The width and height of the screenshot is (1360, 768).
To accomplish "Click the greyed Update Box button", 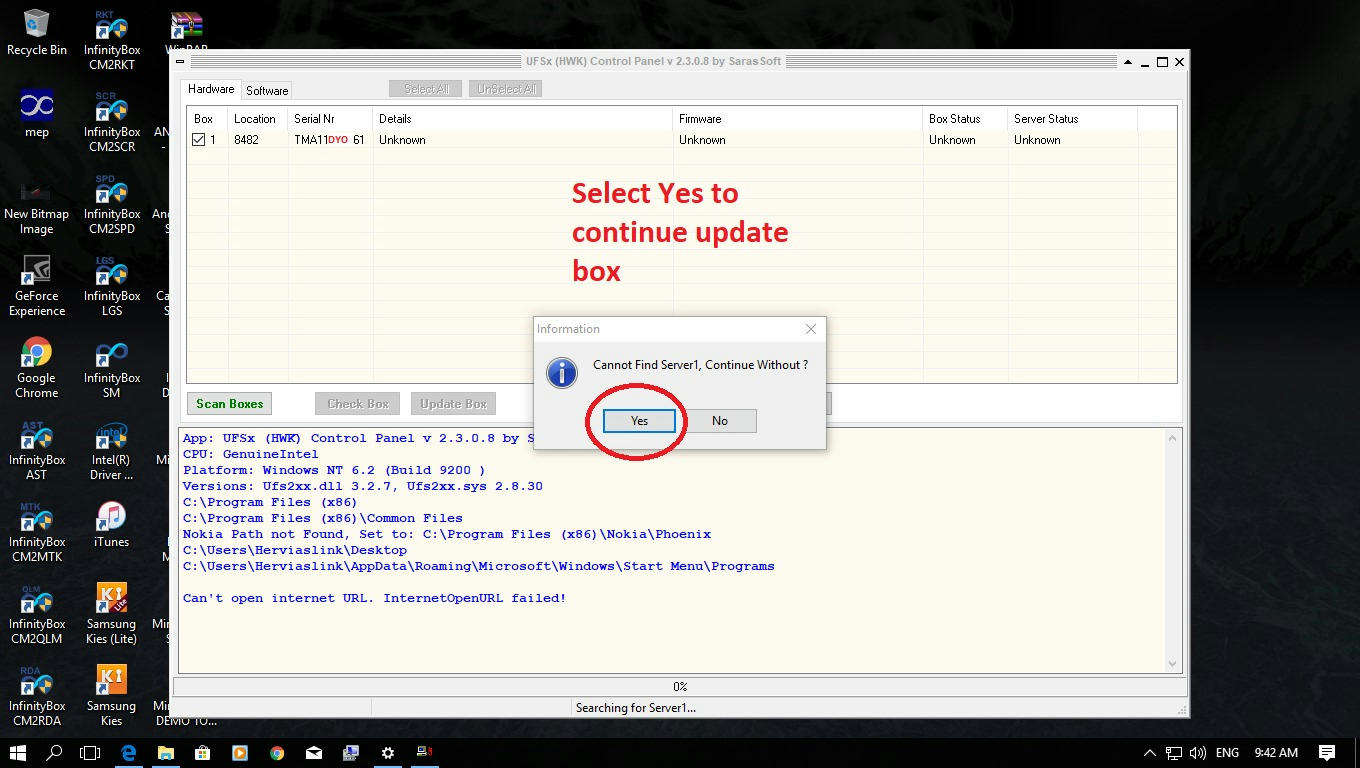I will 453,404.
